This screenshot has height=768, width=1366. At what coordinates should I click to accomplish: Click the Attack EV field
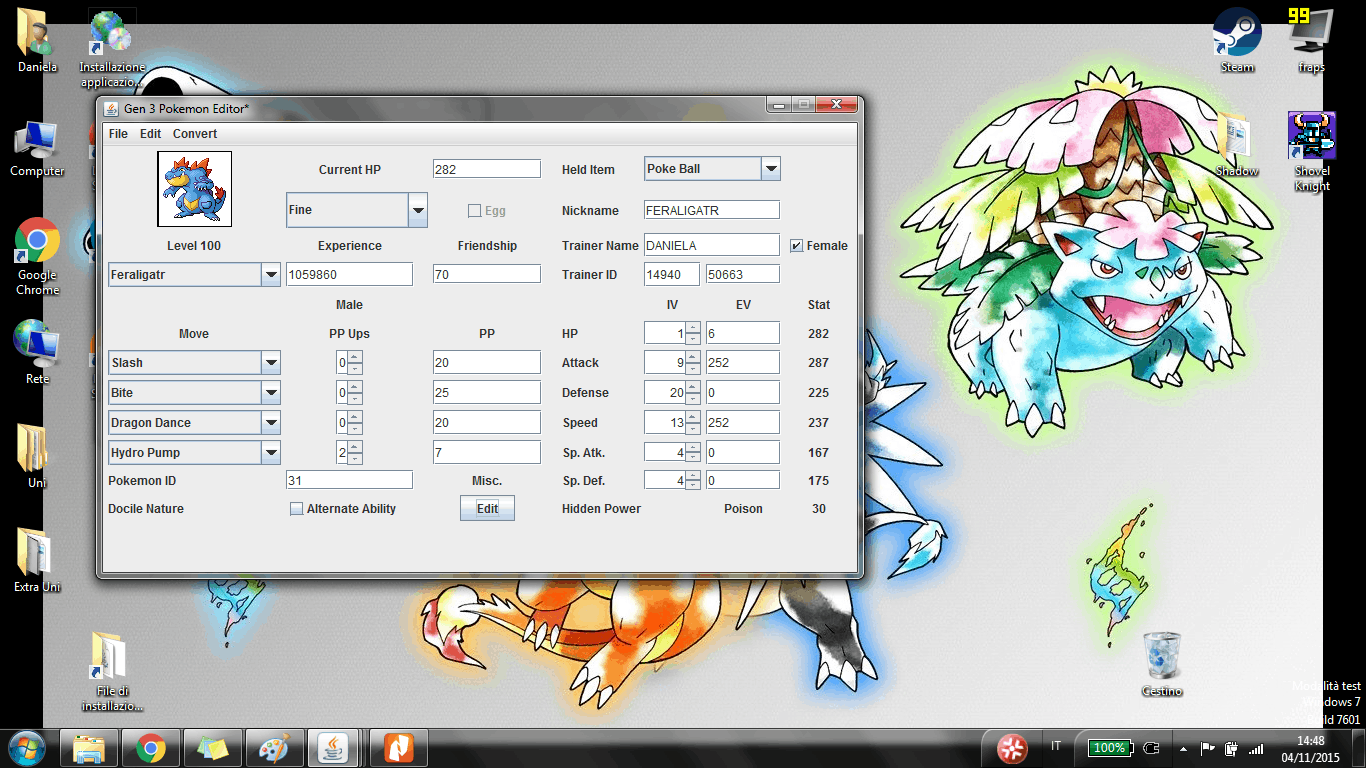point(742,363)
